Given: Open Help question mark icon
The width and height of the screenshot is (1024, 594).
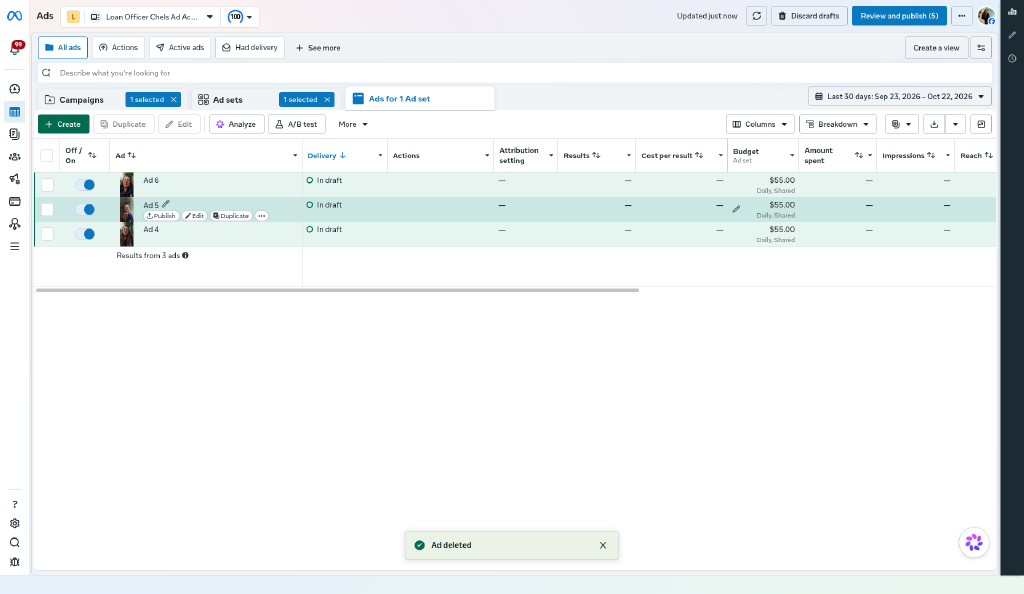Looking at the screenshot, I should 14,504.
